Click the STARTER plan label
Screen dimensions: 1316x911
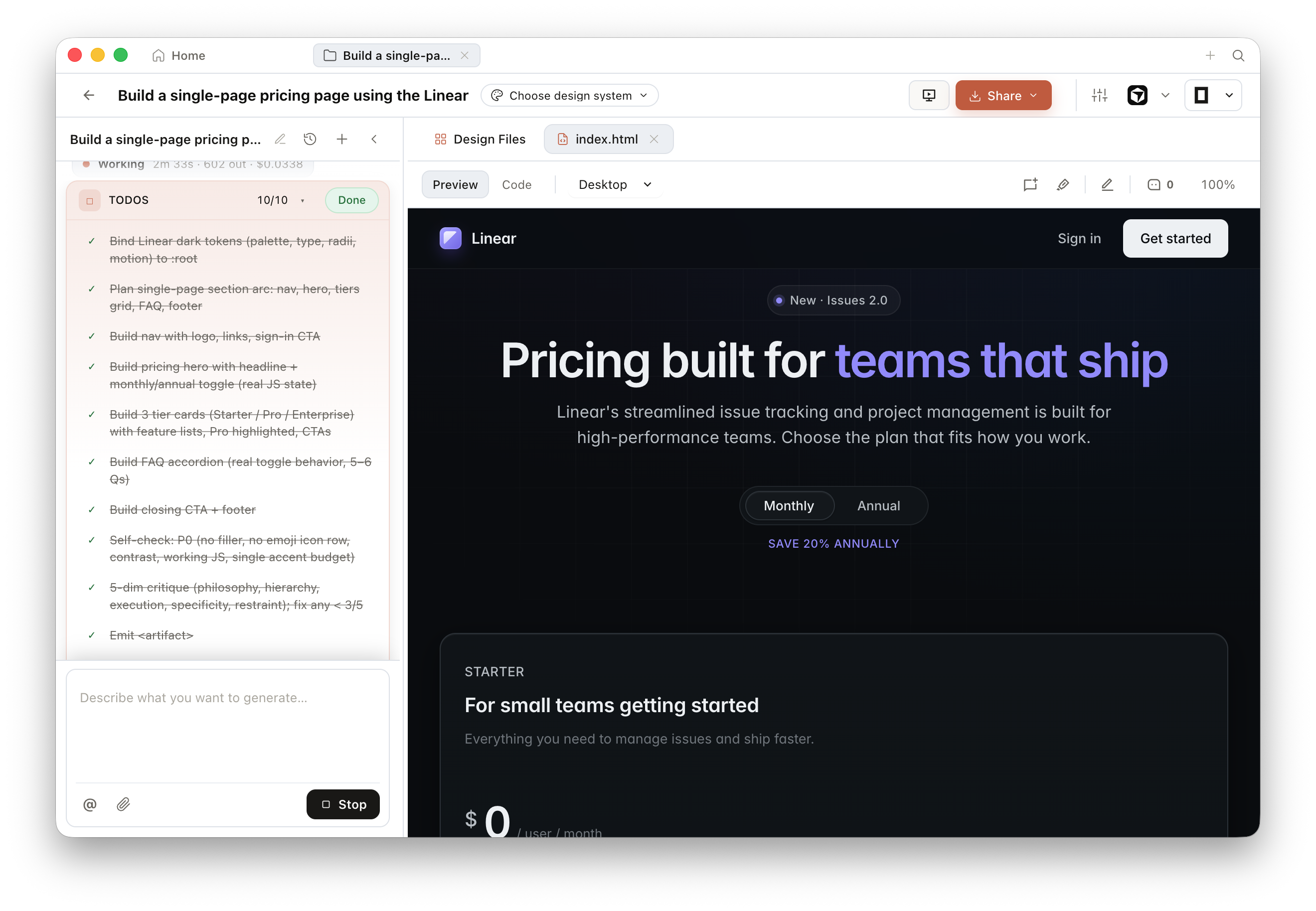(x=494, y=672)
